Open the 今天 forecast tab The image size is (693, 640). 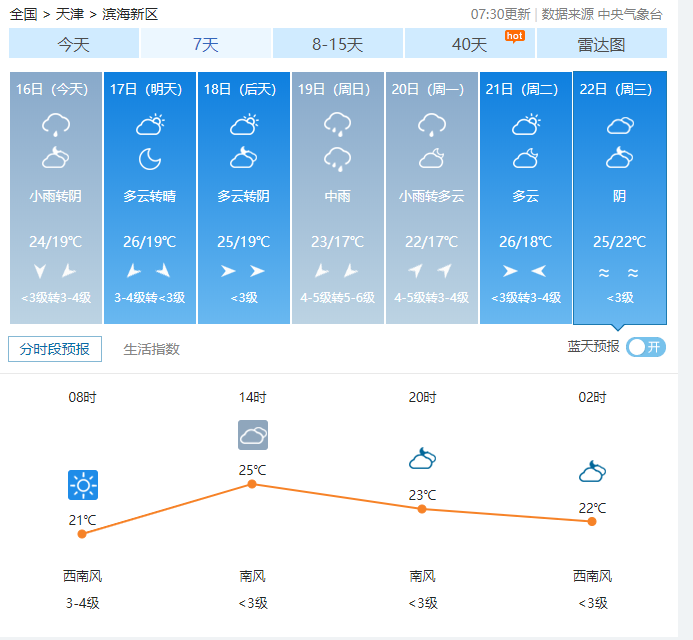coord(74,43)
